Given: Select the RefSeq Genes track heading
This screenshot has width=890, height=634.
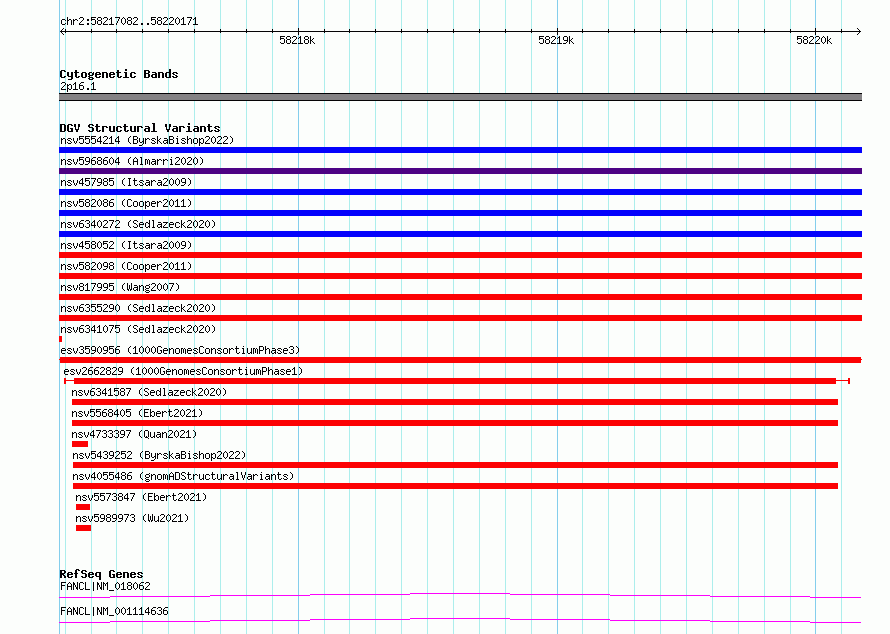Looking at the screenshot, I should [101, 574].
